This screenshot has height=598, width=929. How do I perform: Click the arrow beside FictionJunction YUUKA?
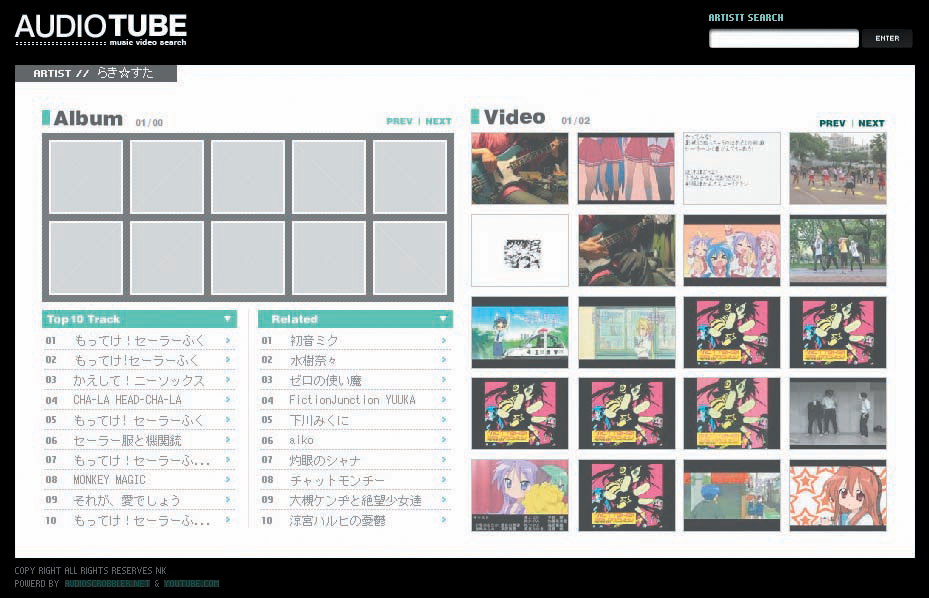(444, 400)
